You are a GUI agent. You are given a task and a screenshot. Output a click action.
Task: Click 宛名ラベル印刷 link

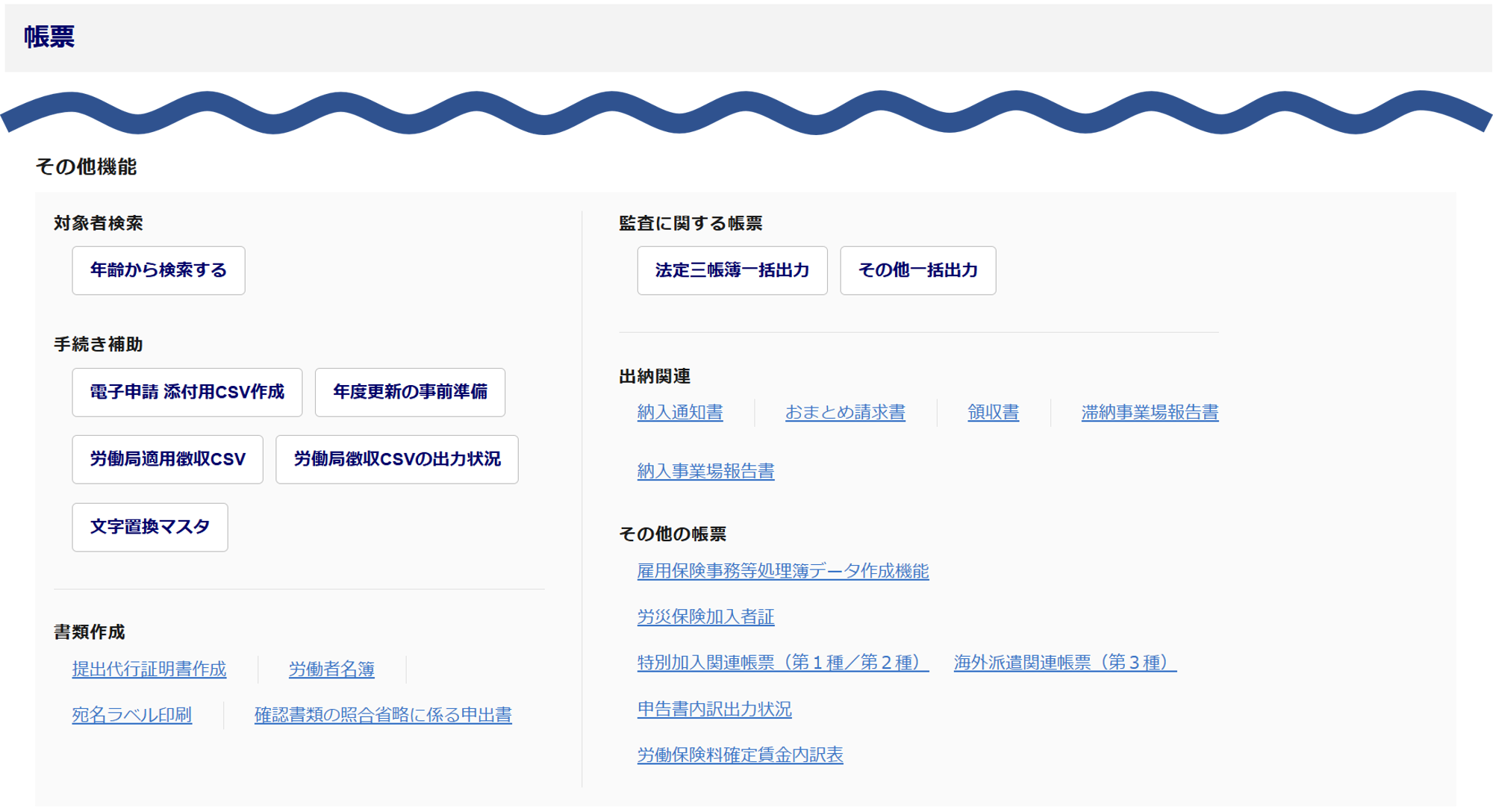[131, 714]
